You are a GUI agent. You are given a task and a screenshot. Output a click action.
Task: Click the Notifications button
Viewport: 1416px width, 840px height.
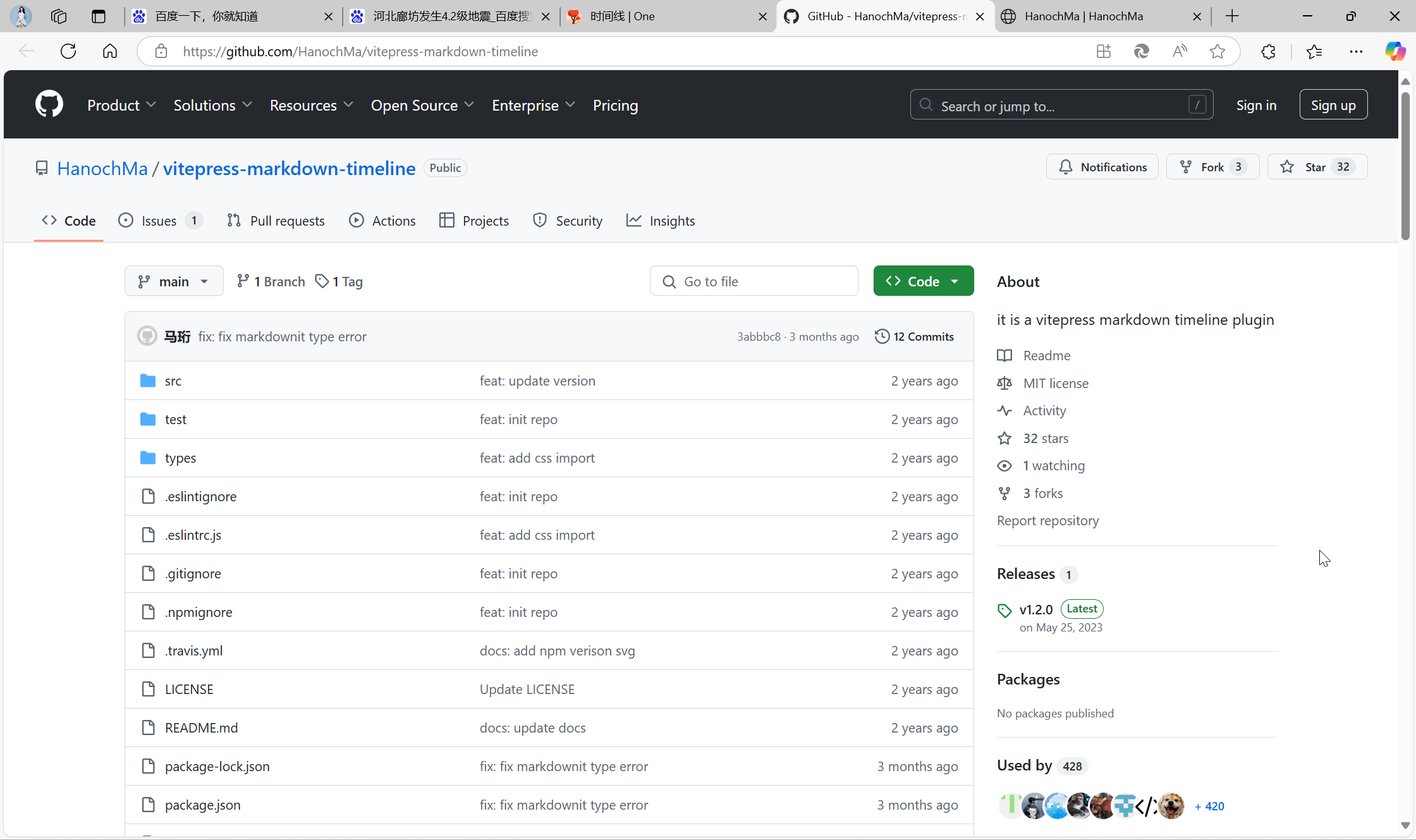(1102, 167)
